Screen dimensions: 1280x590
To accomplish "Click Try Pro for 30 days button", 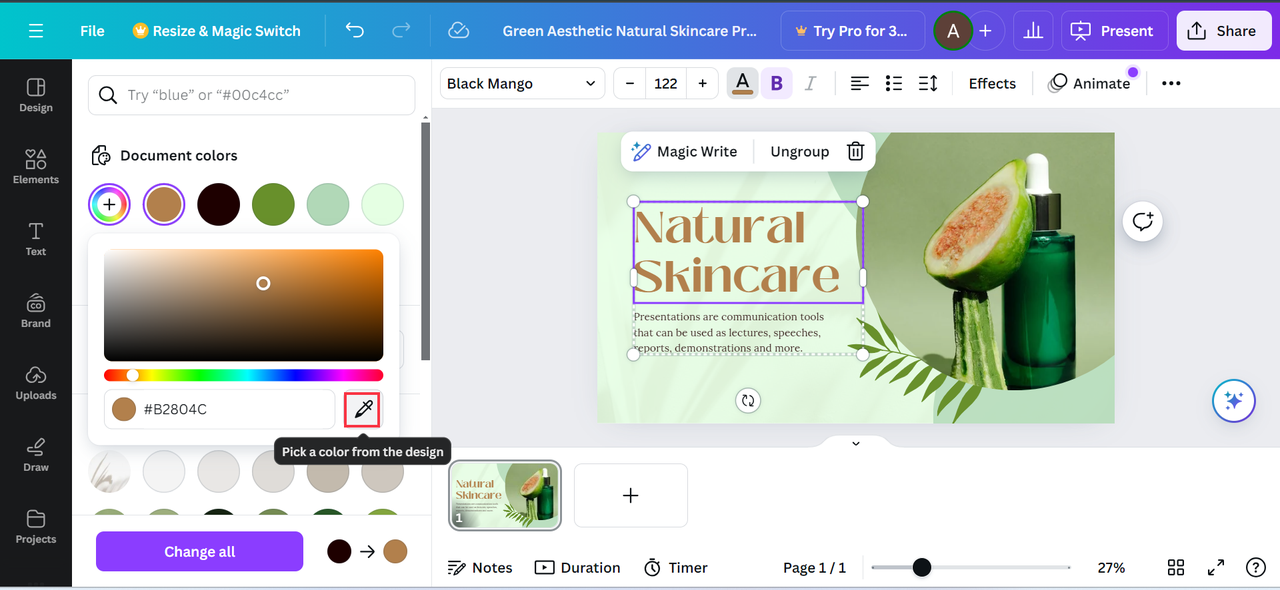I will 851,31.
